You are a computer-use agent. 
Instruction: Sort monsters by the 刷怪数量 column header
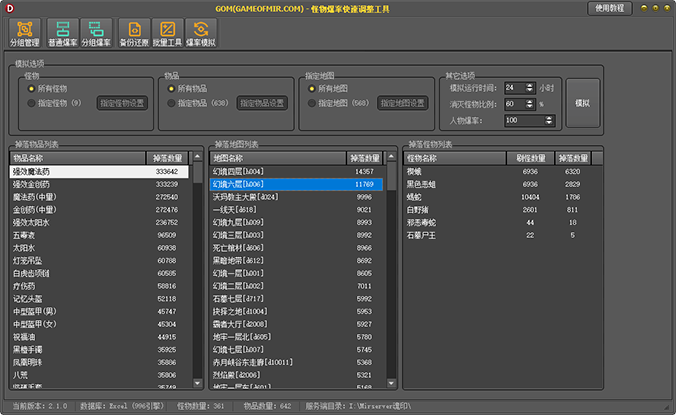pyautogui.click(x=530, y=158)
